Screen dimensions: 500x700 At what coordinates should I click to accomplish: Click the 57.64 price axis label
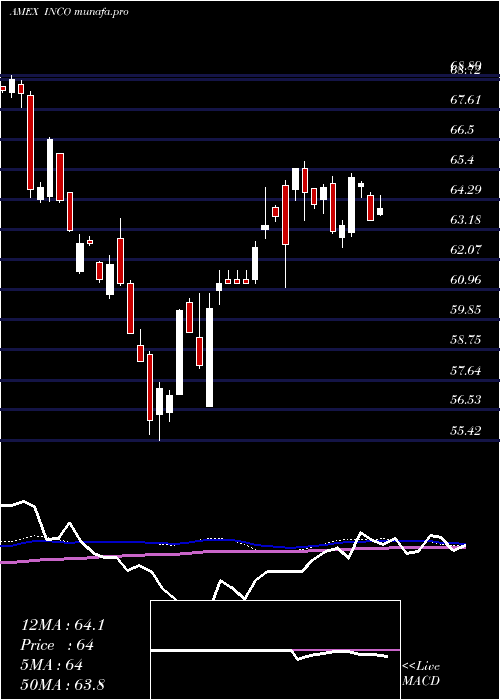(x=466, y=370)
